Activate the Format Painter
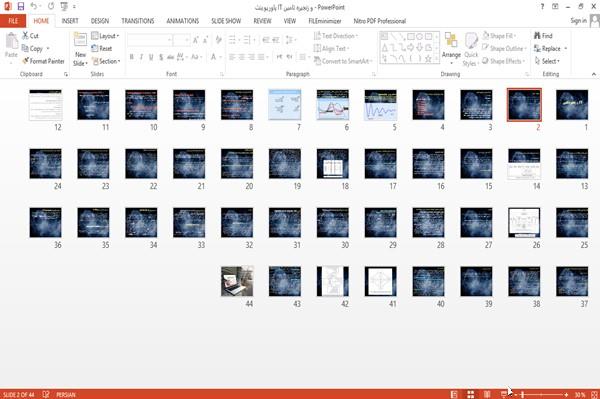The width and height of the screenshot is (600, 399). [x=43, y=61]
